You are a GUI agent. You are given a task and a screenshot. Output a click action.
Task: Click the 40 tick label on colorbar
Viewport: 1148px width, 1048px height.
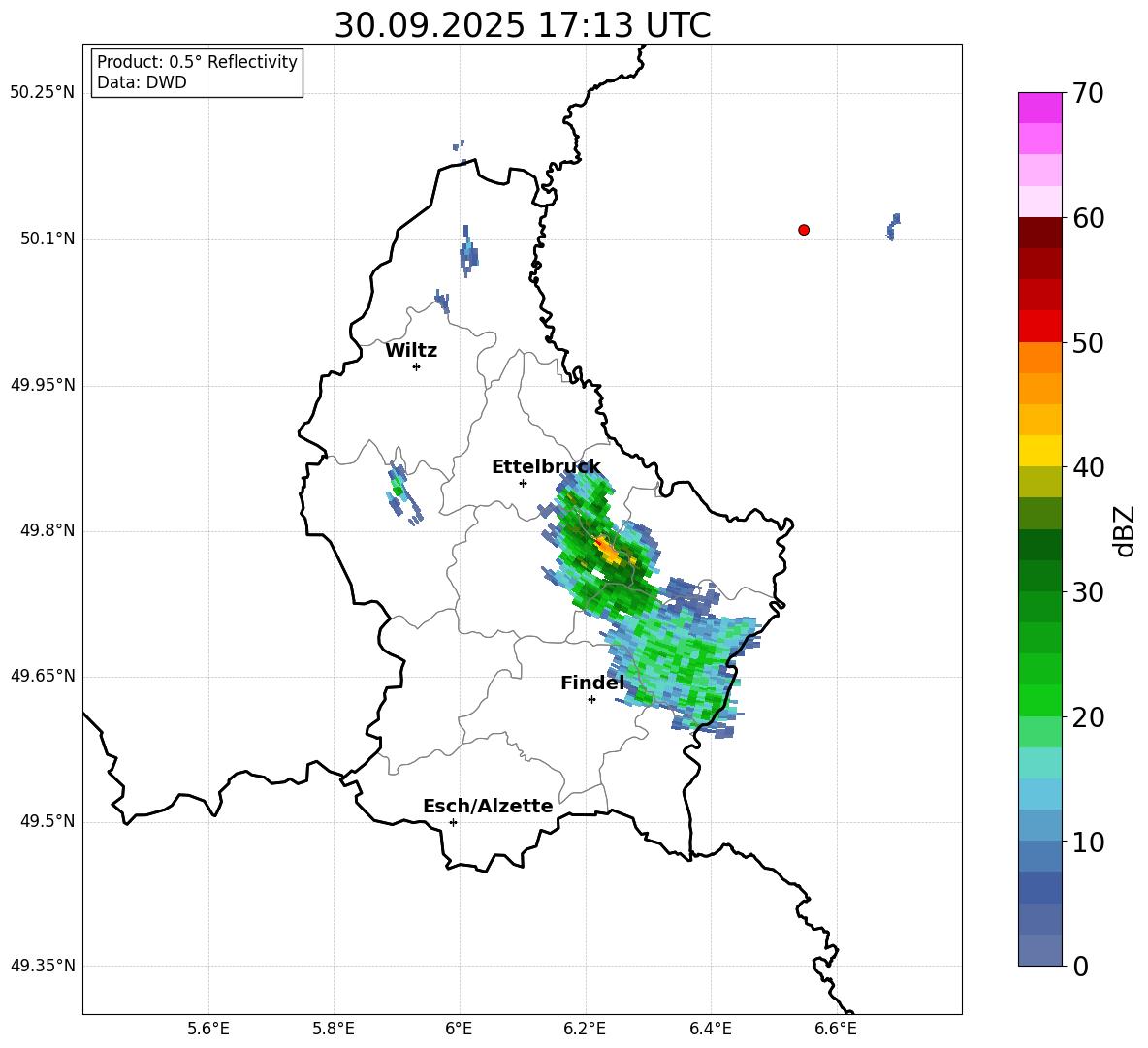click(1088, 467)
